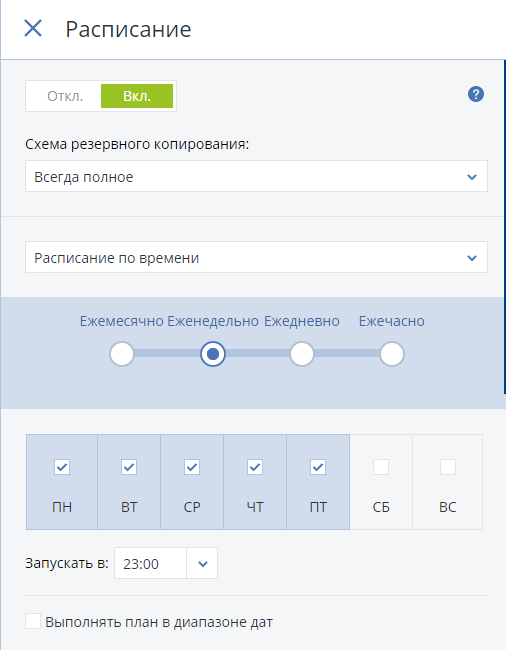Uncheck the ПТ day checkbox
506x650 pixels.
click(318, 467)
